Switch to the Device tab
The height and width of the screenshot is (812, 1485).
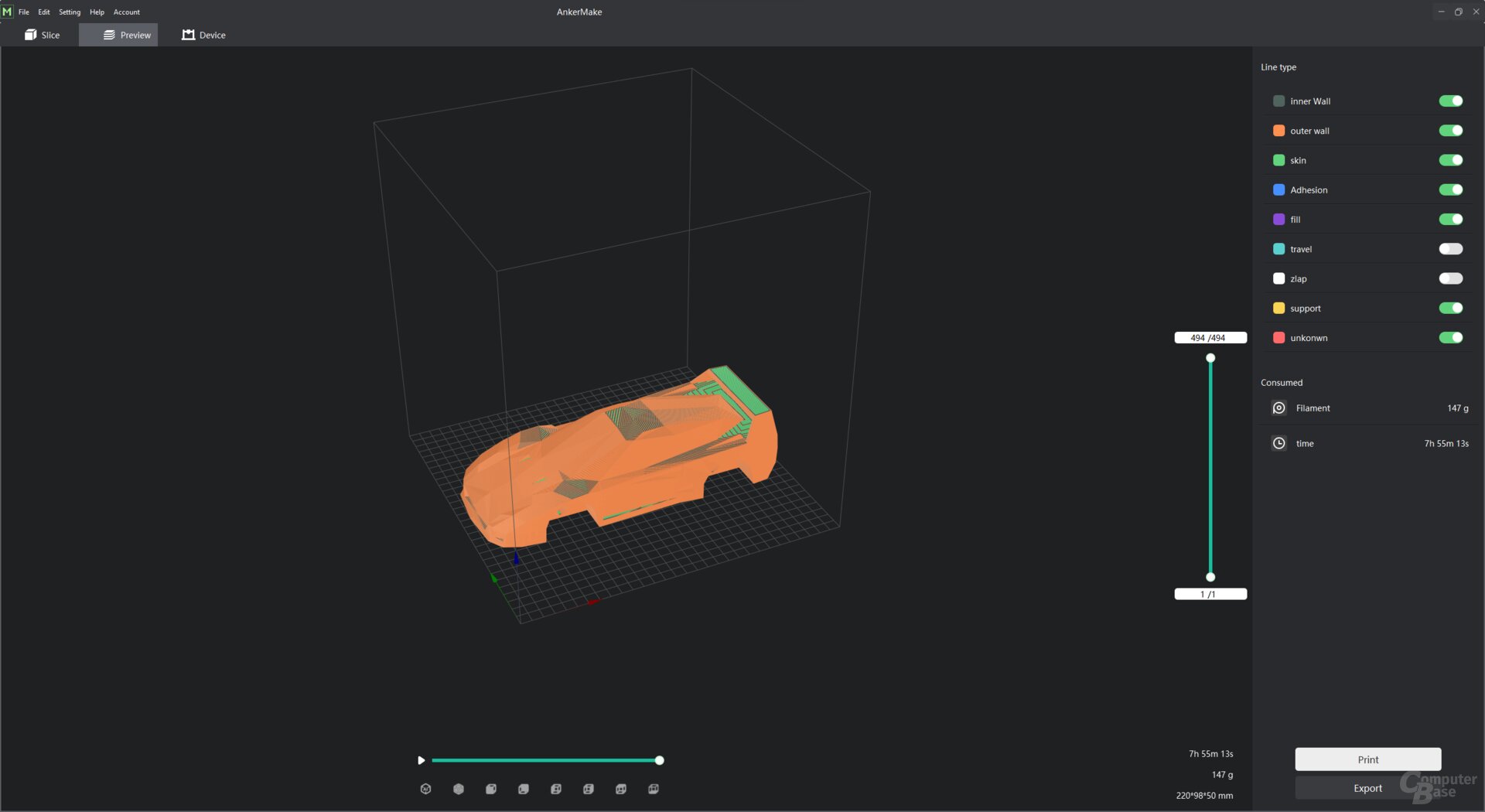[204, 35]
